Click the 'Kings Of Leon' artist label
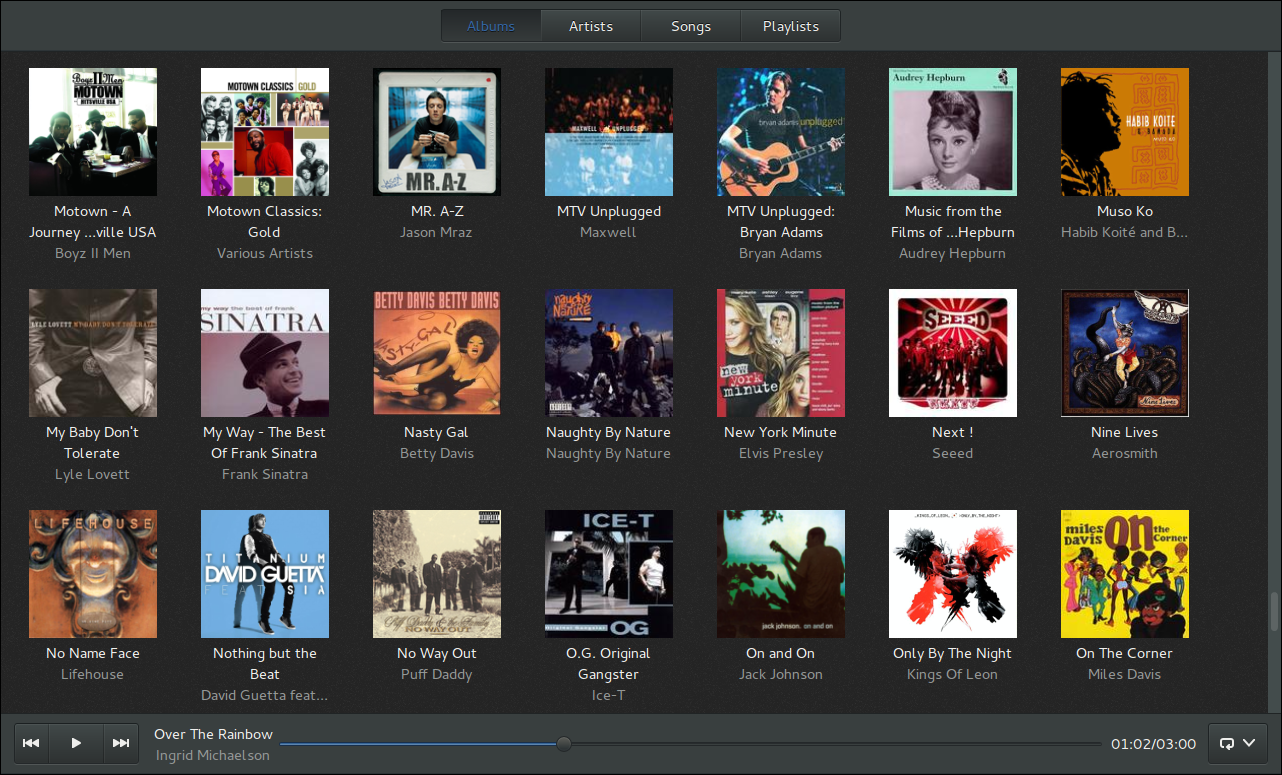This screenshot has height=775, width=1282. click(x=953, y=674)
